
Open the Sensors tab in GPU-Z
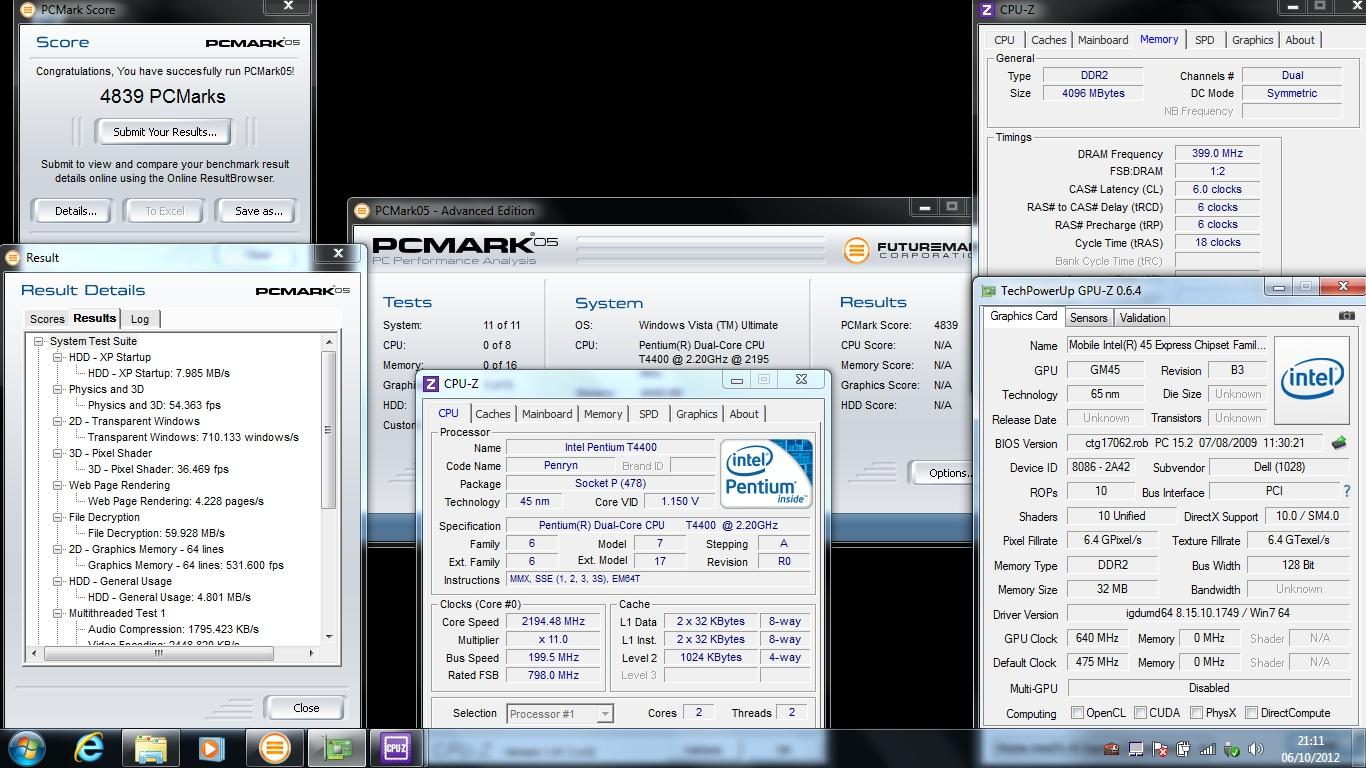tap(1088, 317)
